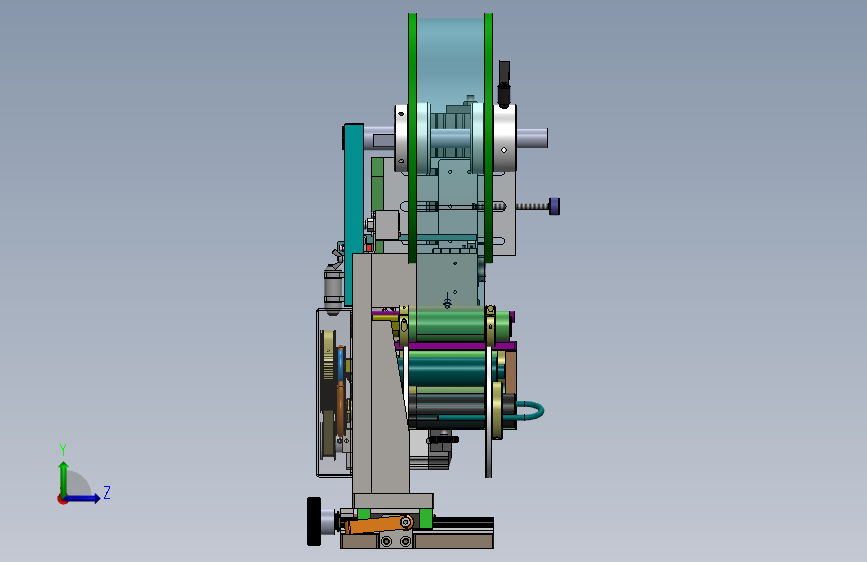The width and height of the screenshot is (867, 562).
Task: Select the light green roller
Action: pos(458,324)
